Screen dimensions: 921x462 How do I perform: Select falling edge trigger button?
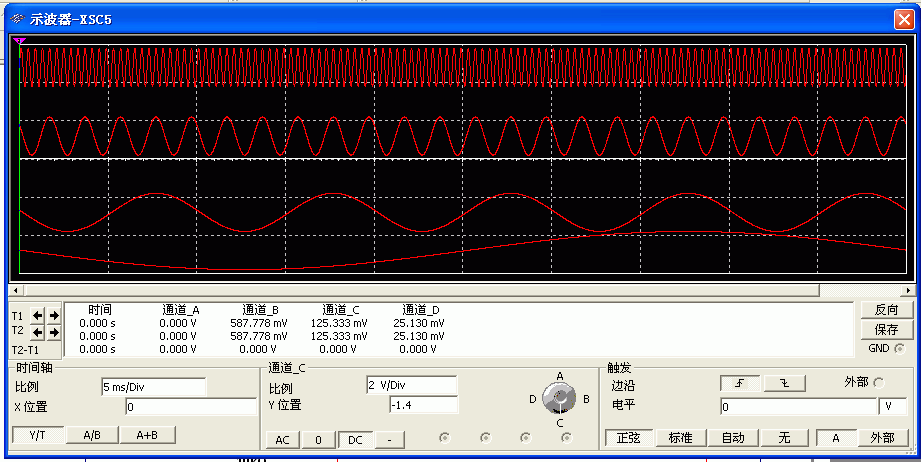coord(783,383)
